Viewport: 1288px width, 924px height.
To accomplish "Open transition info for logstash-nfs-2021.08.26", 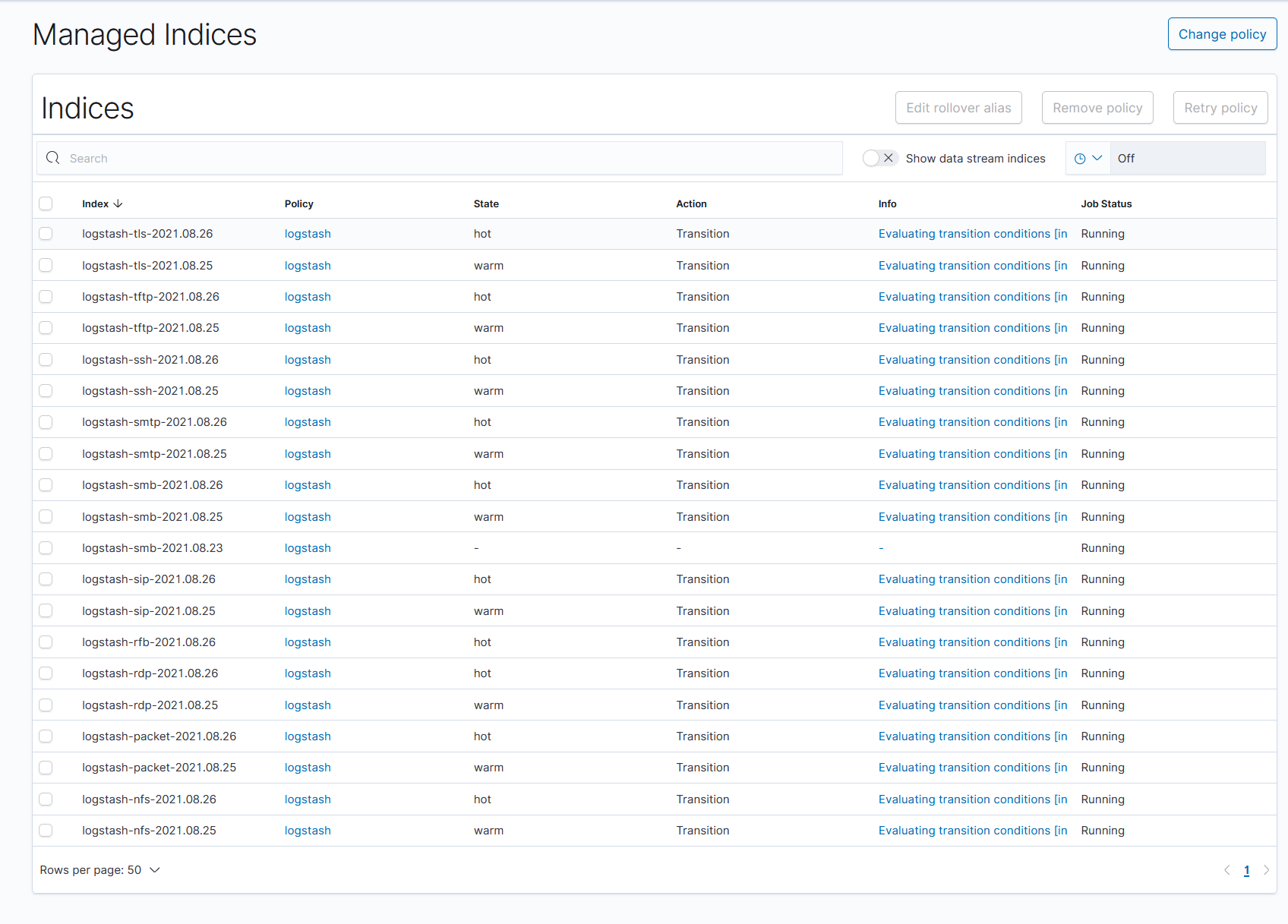I will pyautogui.click(x=973, y=799).
